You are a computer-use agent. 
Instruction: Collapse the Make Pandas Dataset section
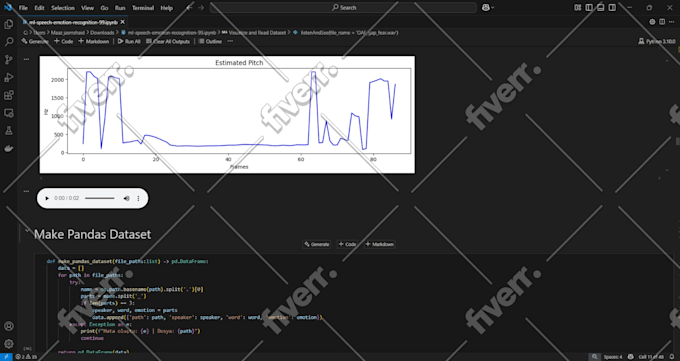(27, 231)
